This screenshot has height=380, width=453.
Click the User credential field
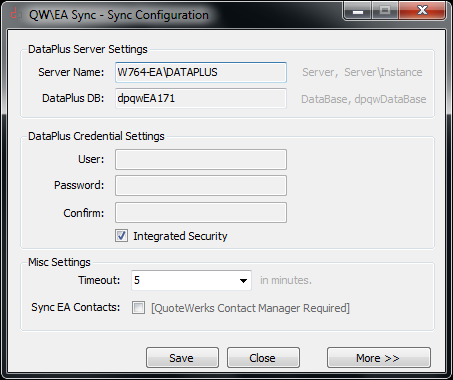pos(201,159)
